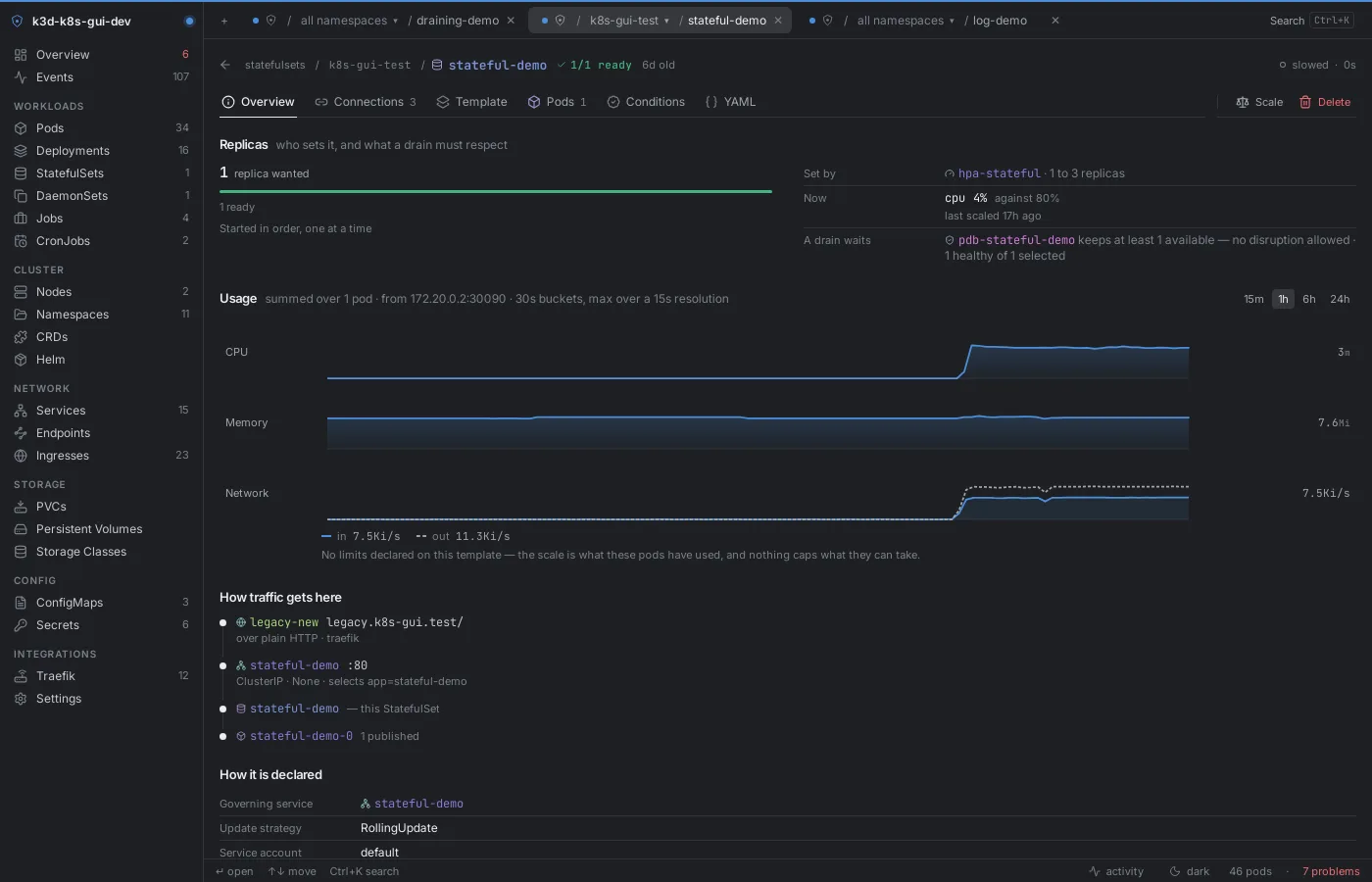Open Helm section

[x=101, y=360]
